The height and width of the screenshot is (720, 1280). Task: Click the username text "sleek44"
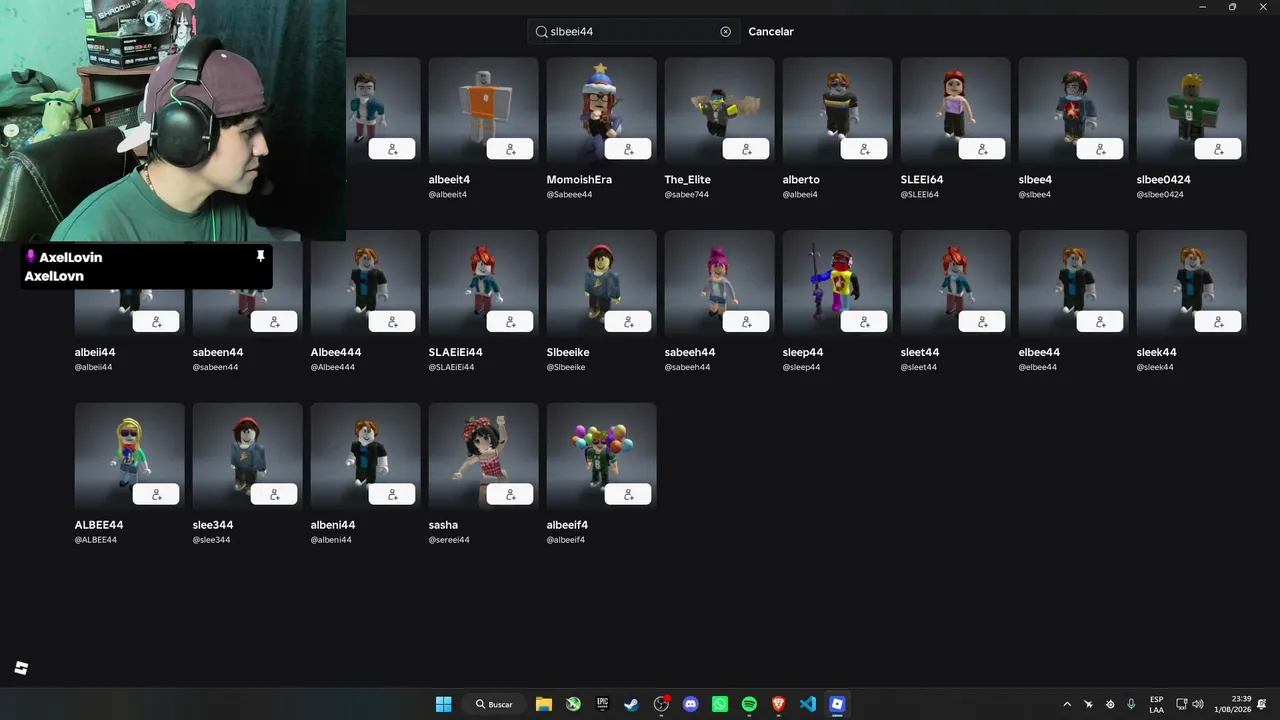(x=1157, y=353)
